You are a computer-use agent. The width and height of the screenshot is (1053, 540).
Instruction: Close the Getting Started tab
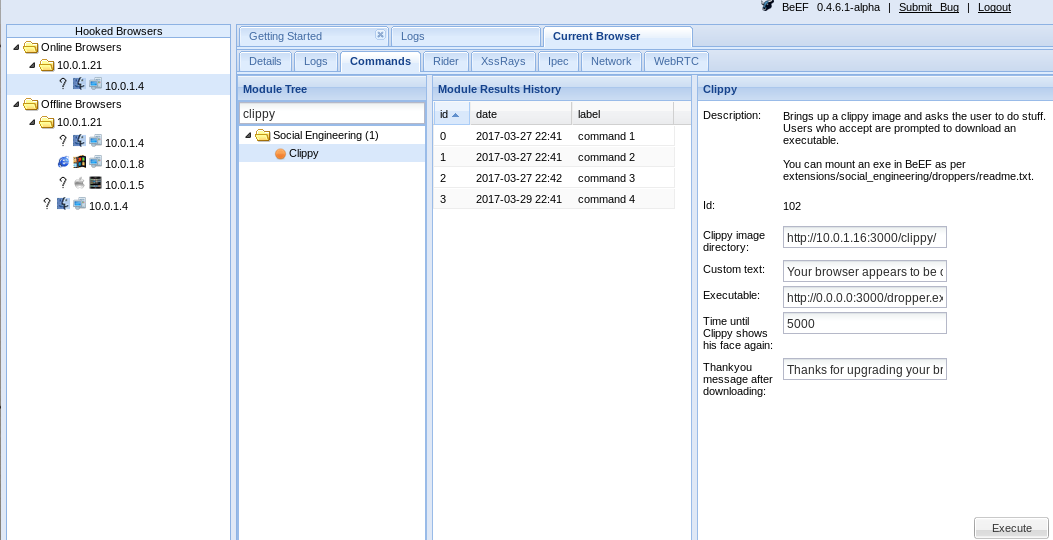(x=380, y=35)
